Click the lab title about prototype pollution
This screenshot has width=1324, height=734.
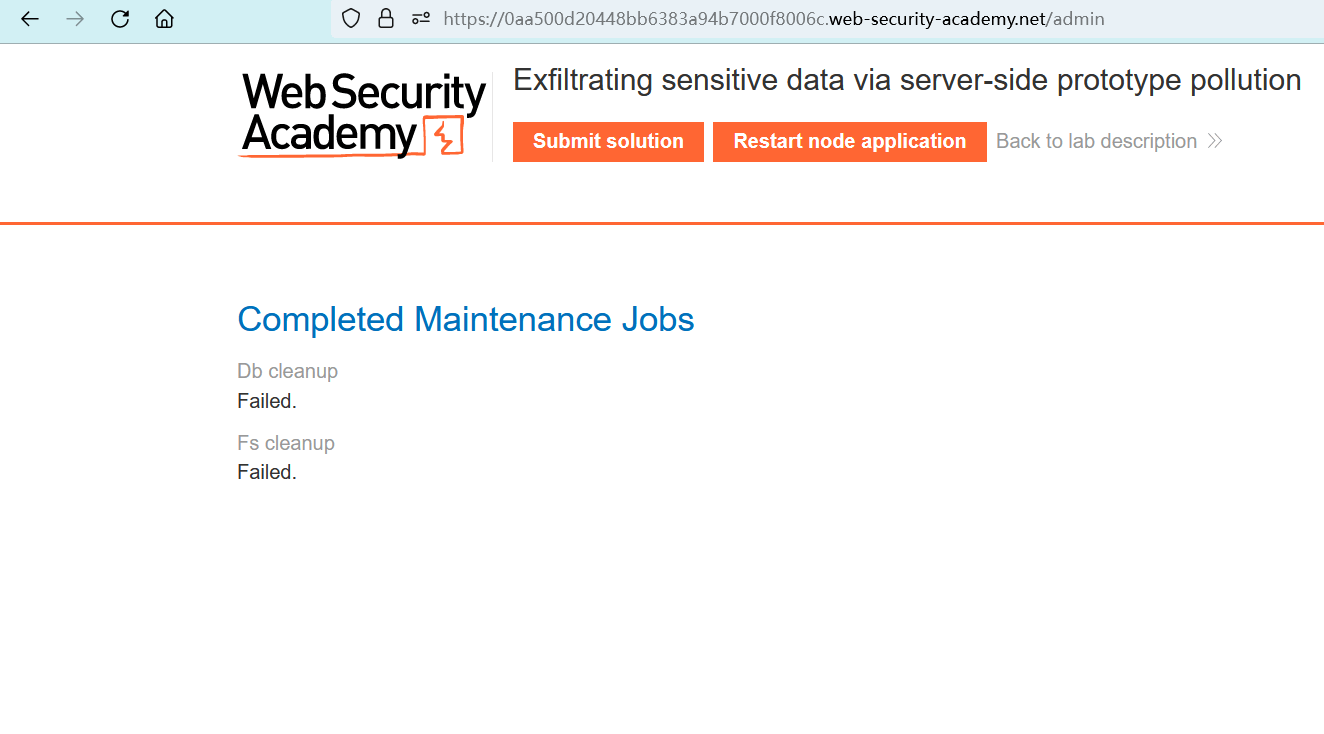[x=907, y=80]
